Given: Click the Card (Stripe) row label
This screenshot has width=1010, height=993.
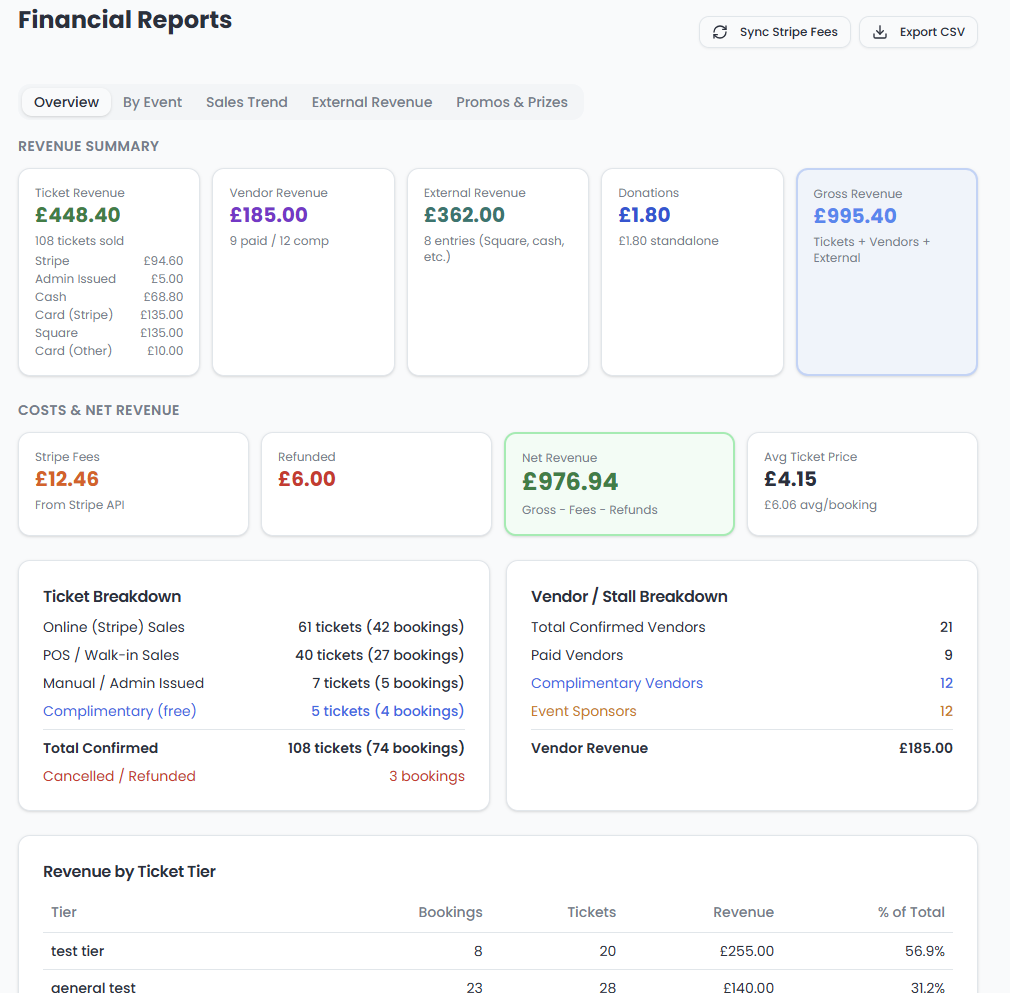Looking at the screenshot, I should click(74, 315).
